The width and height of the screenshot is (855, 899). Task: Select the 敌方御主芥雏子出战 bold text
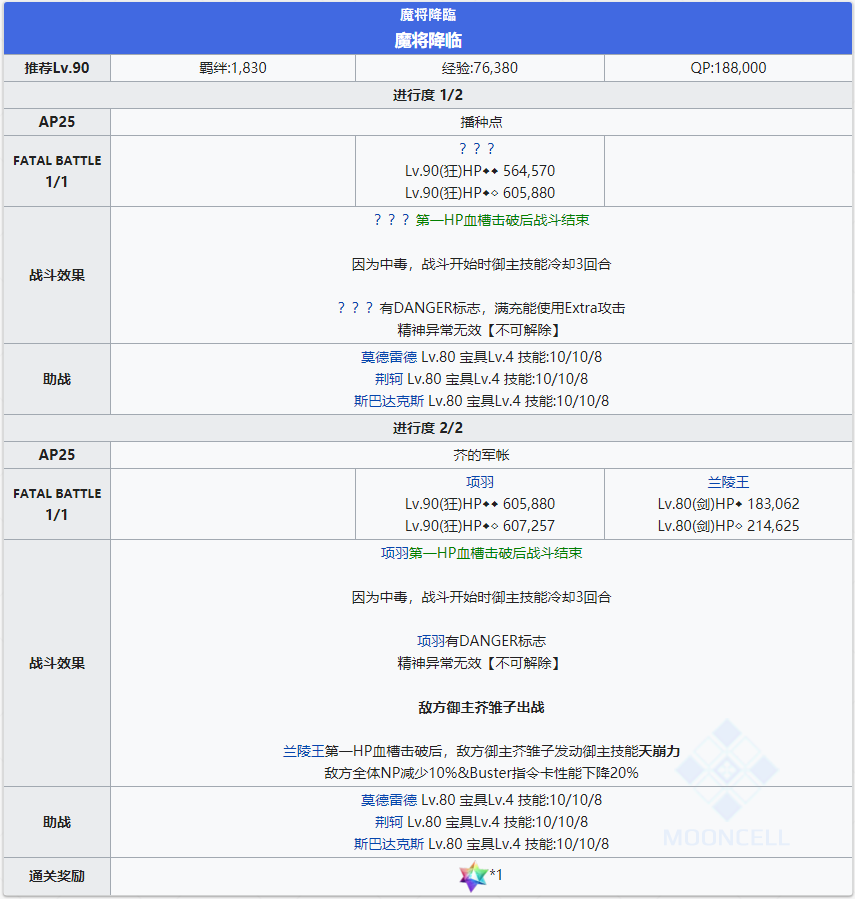click(x=481, y=708)
